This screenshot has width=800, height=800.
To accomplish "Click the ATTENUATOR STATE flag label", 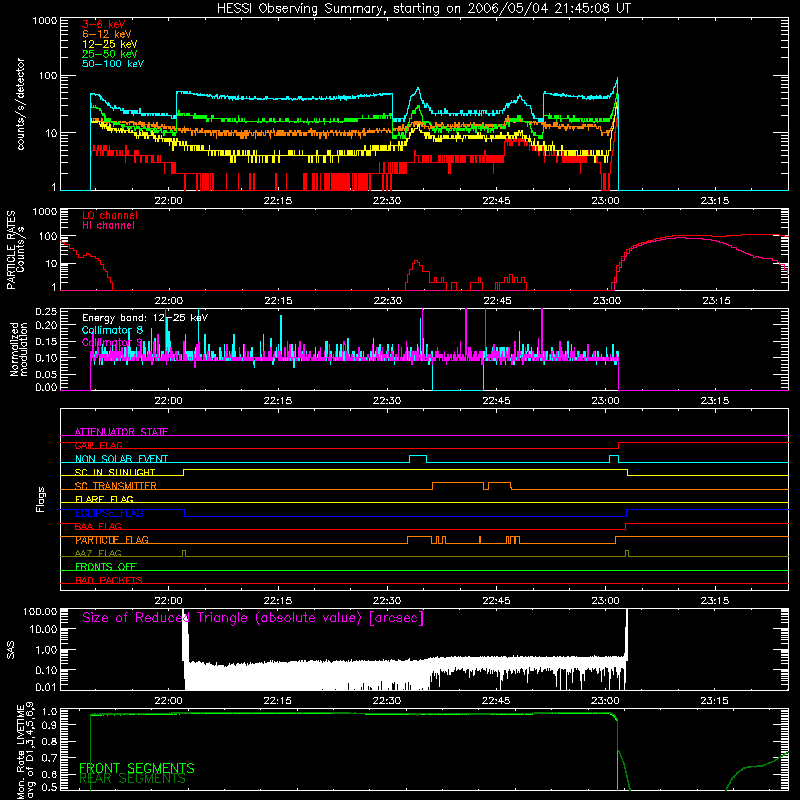I will point(121,432).
